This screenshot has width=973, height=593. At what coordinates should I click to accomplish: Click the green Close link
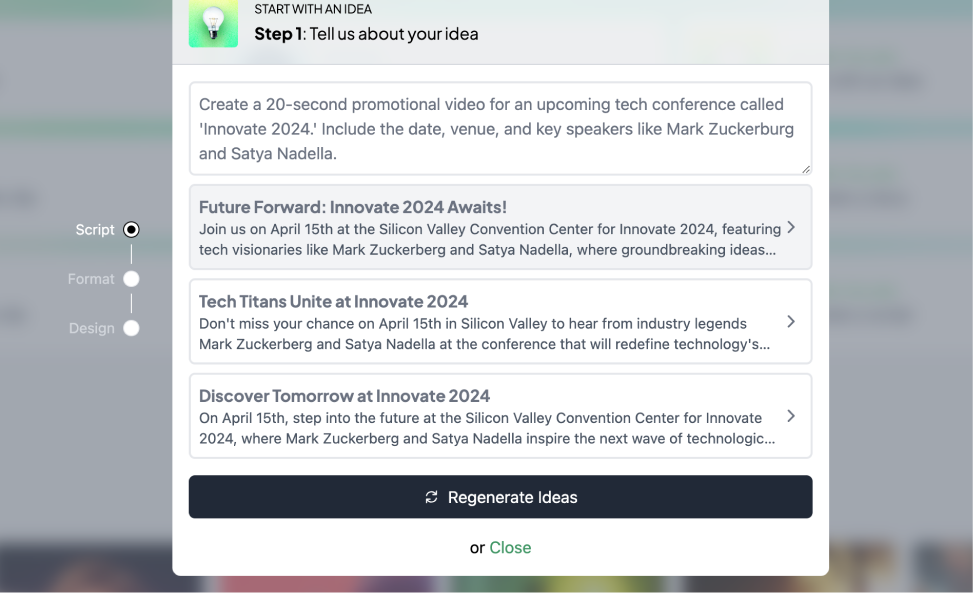510,548
